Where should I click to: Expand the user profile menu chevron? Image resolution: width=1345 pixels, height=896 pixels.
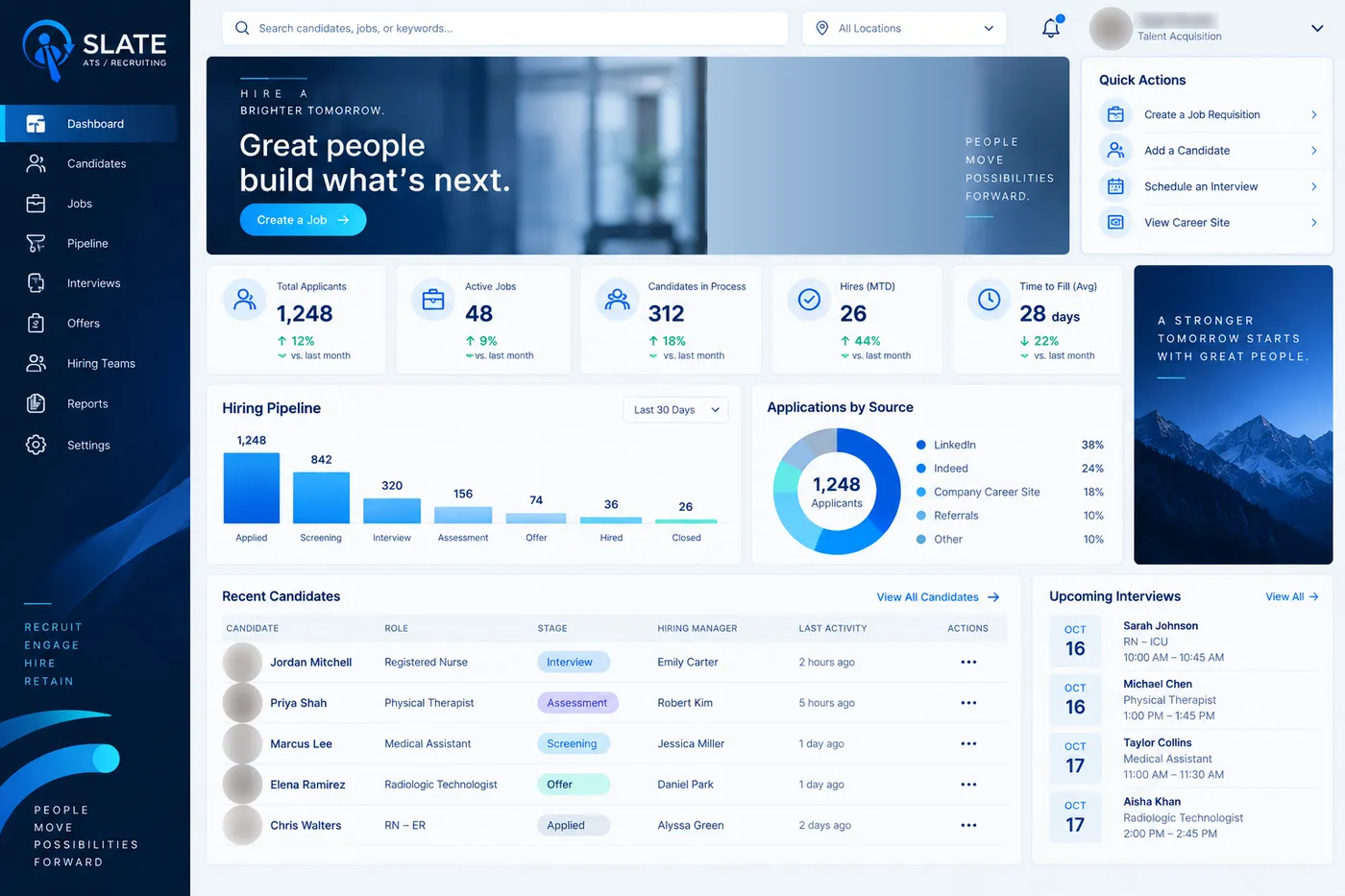(1317, 29)
